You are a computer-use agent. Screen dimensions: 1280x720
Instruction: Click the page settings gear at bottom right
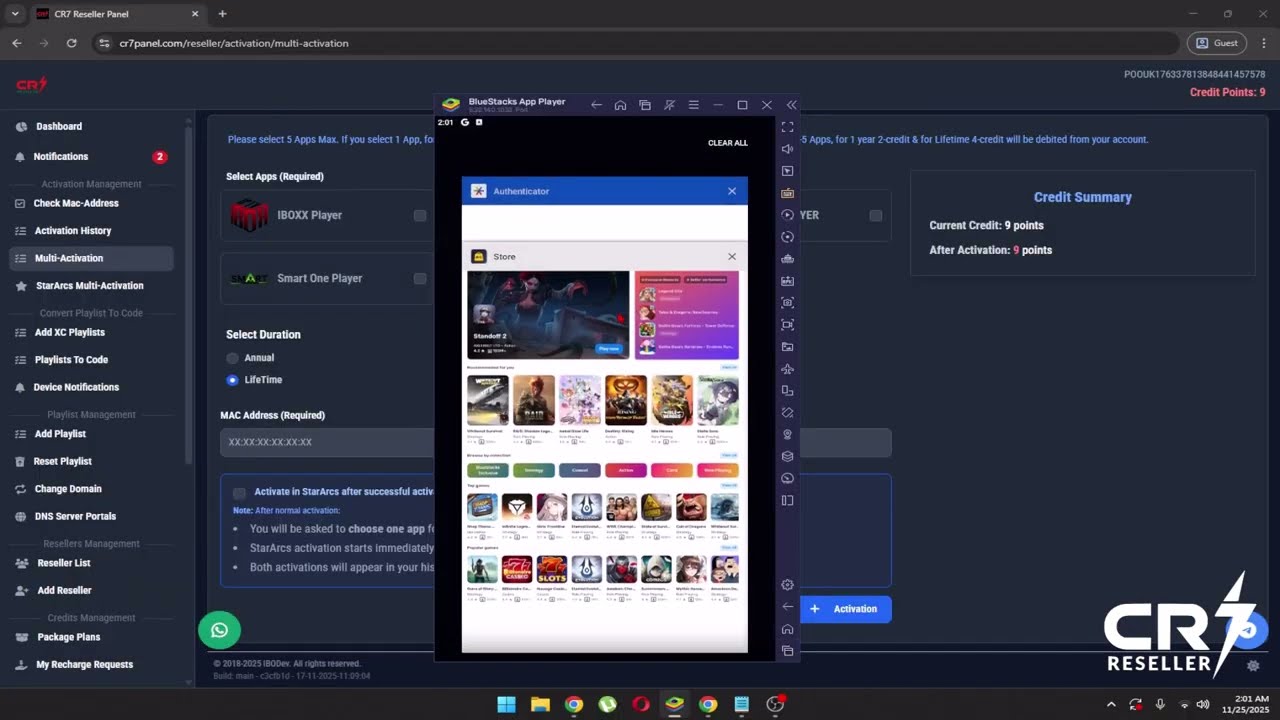point(1253,665)
